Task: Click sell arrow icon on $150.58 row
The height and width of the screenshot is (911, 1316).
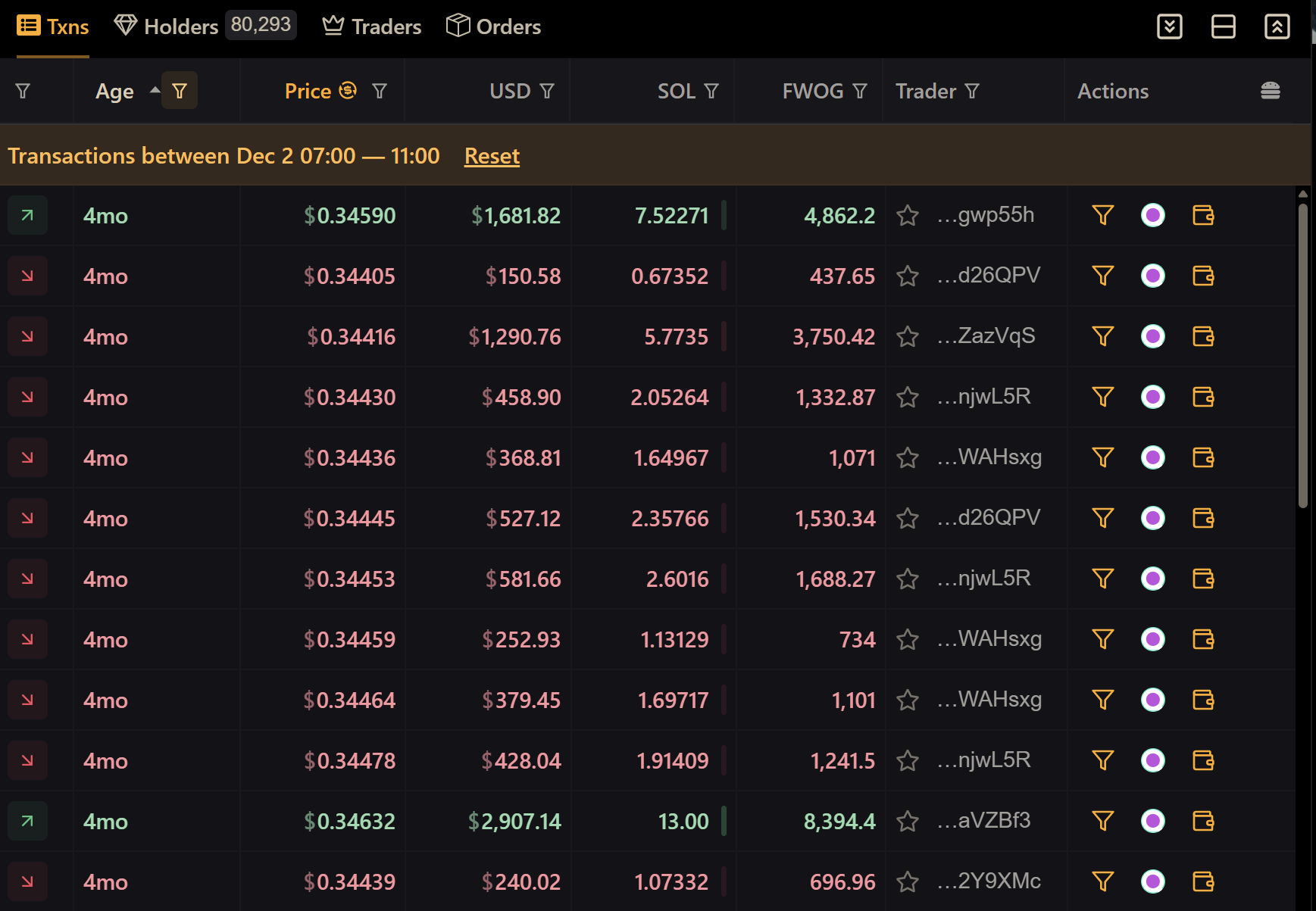Action: [27, 276]
